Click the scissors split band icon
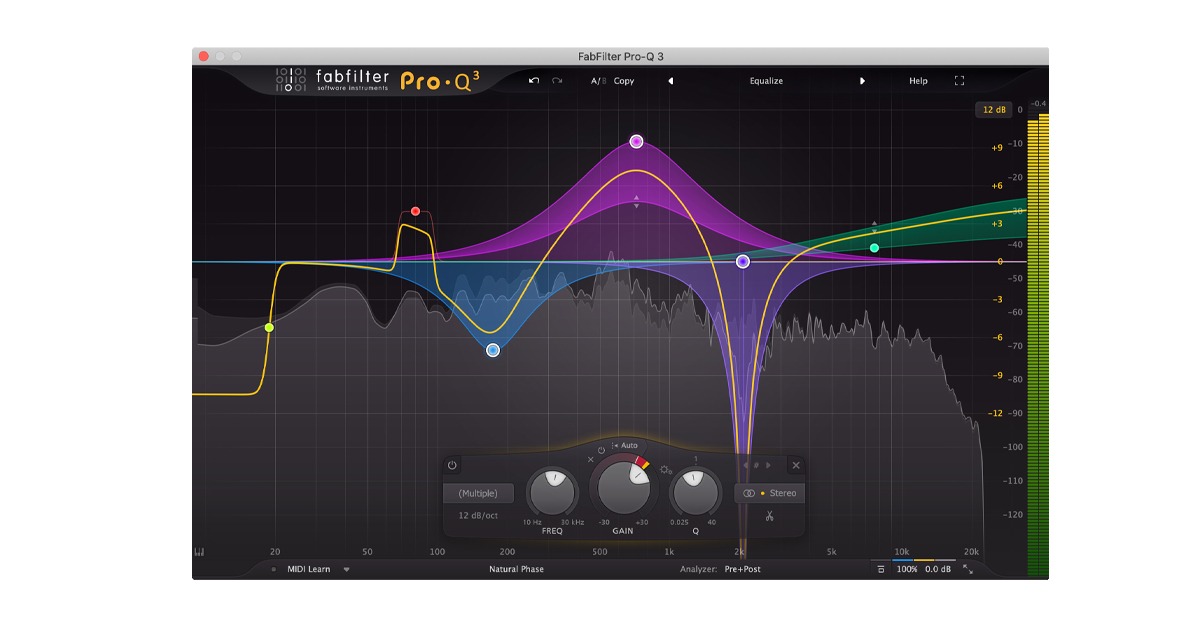1200x627 pixels. click(770, 516)
